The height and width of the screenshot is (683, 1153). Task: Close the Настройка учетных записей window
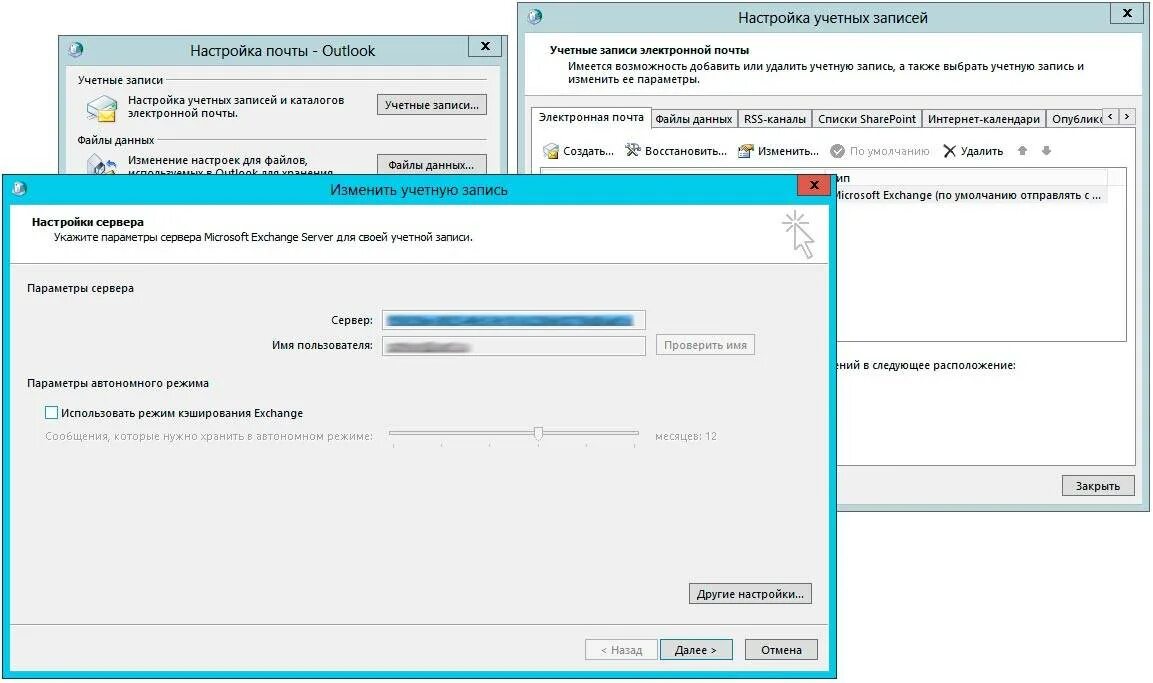tap(1127, 13)
